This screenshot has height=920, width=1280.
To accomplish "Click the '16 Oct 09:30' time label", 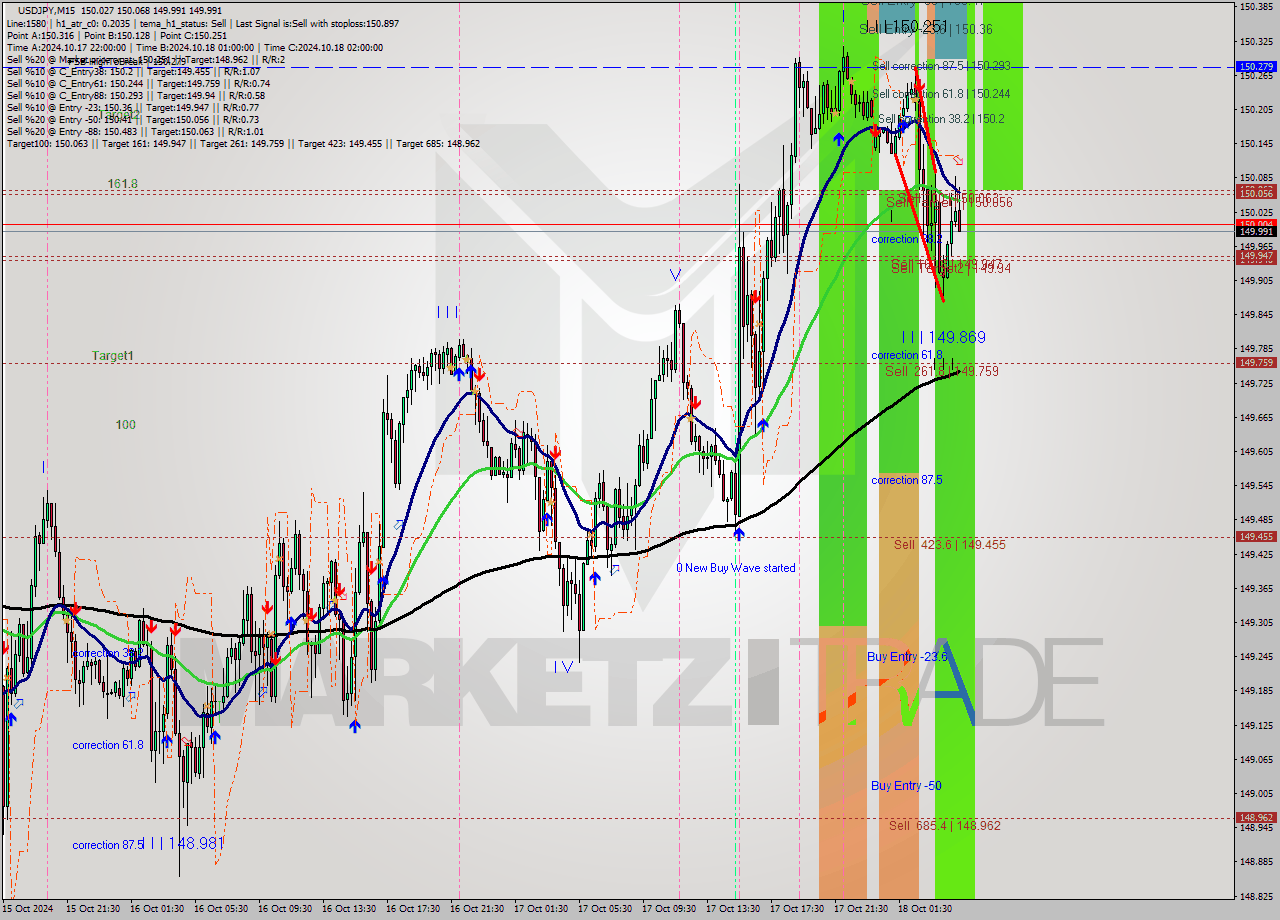I will [x=285, y=909].
